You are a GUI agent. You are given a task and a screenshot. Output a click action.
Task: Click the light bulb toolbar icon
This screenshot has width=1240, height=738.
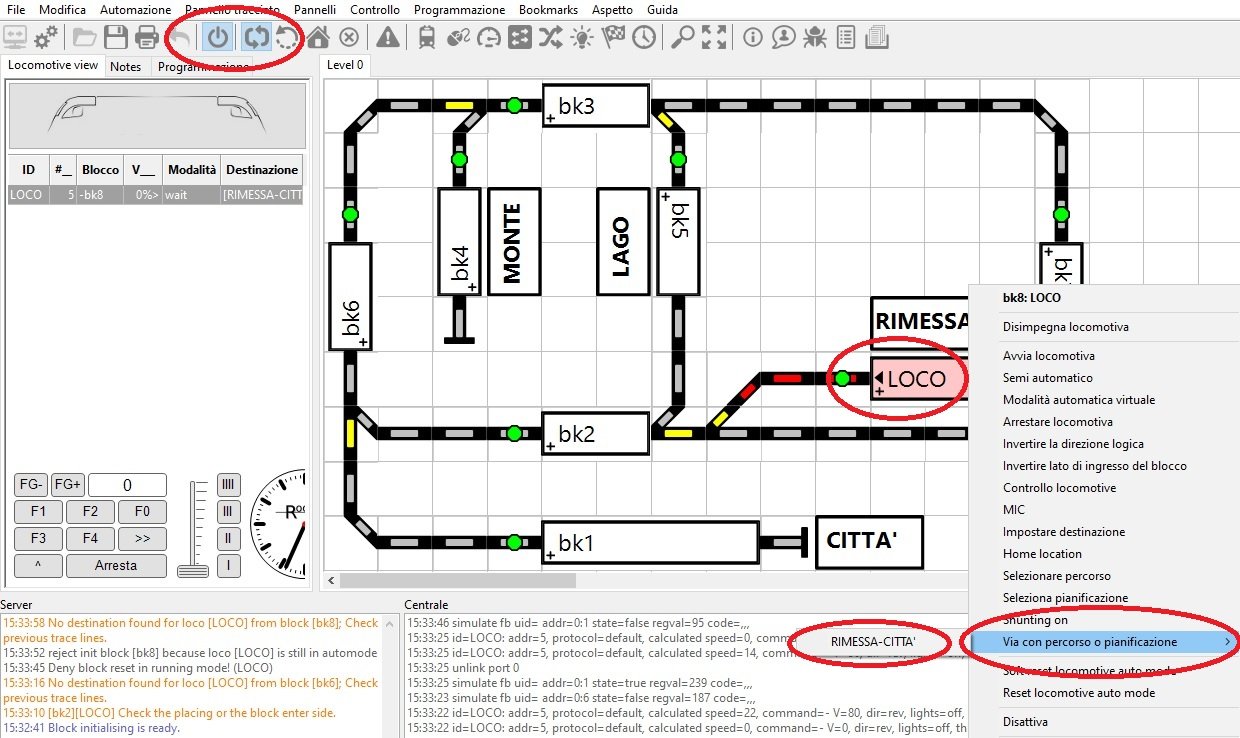click(x=581, y=38)
